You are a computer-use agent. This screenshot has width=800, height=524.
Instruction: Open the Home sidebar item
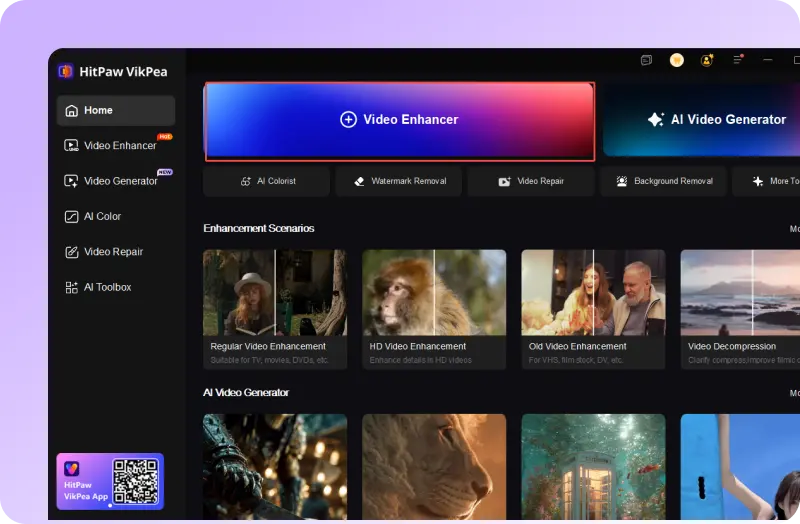(116, 110)
